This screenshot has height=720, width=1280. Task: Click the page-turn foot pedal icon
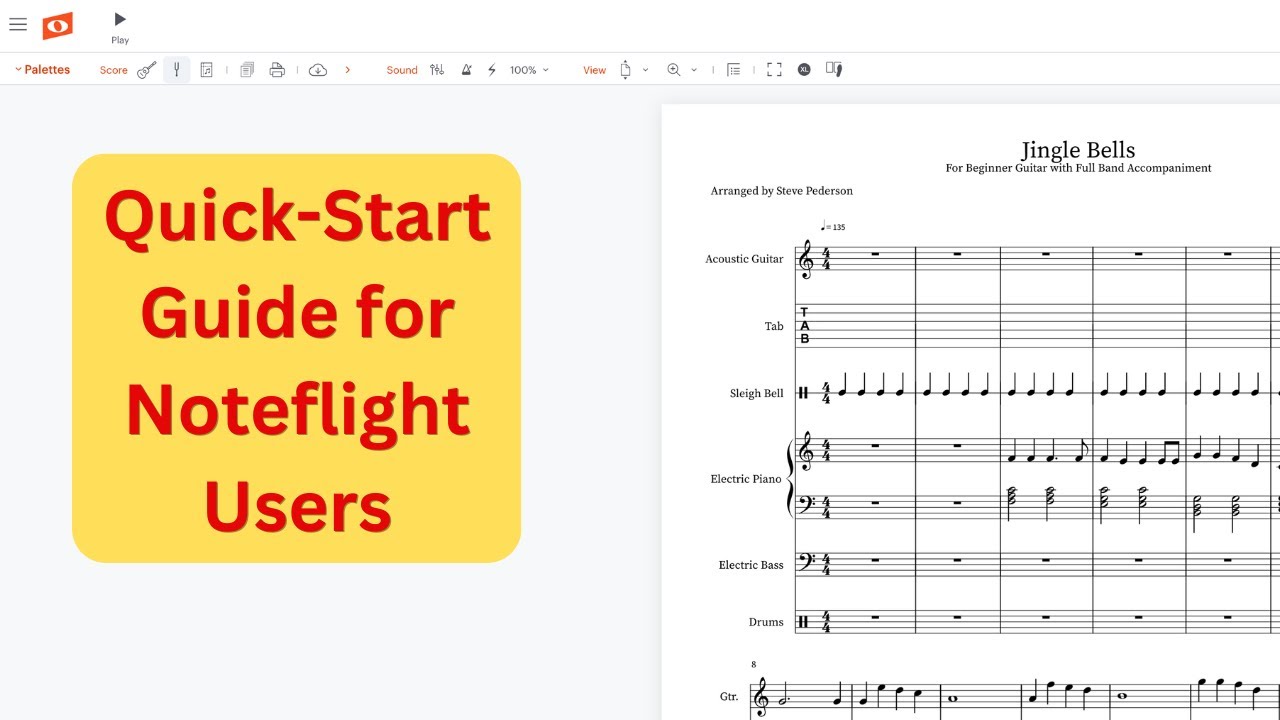click(x=834, y=69)
